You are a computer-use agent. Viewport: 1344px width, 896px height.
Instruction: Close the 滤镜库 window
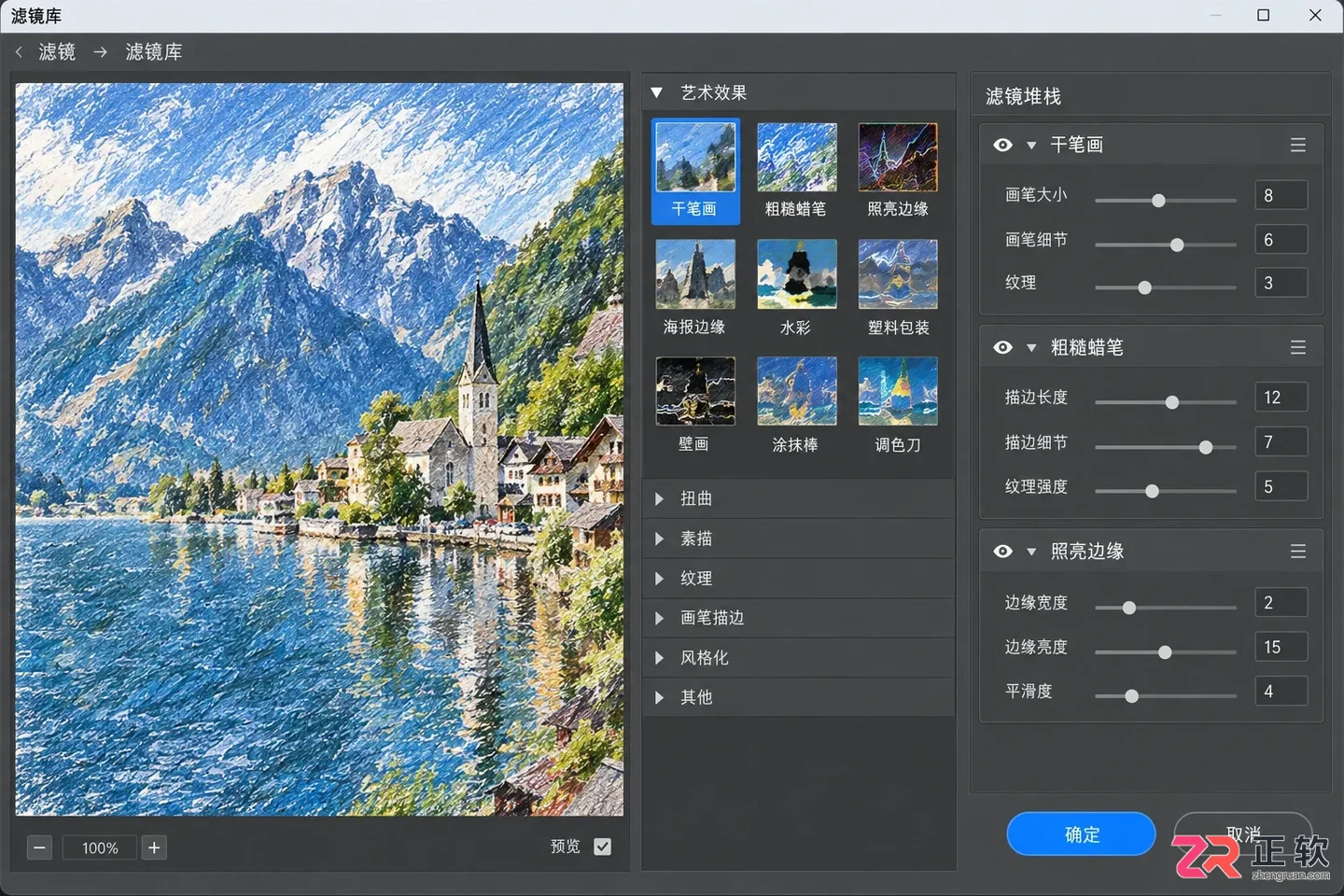(x=1315, y=15)
